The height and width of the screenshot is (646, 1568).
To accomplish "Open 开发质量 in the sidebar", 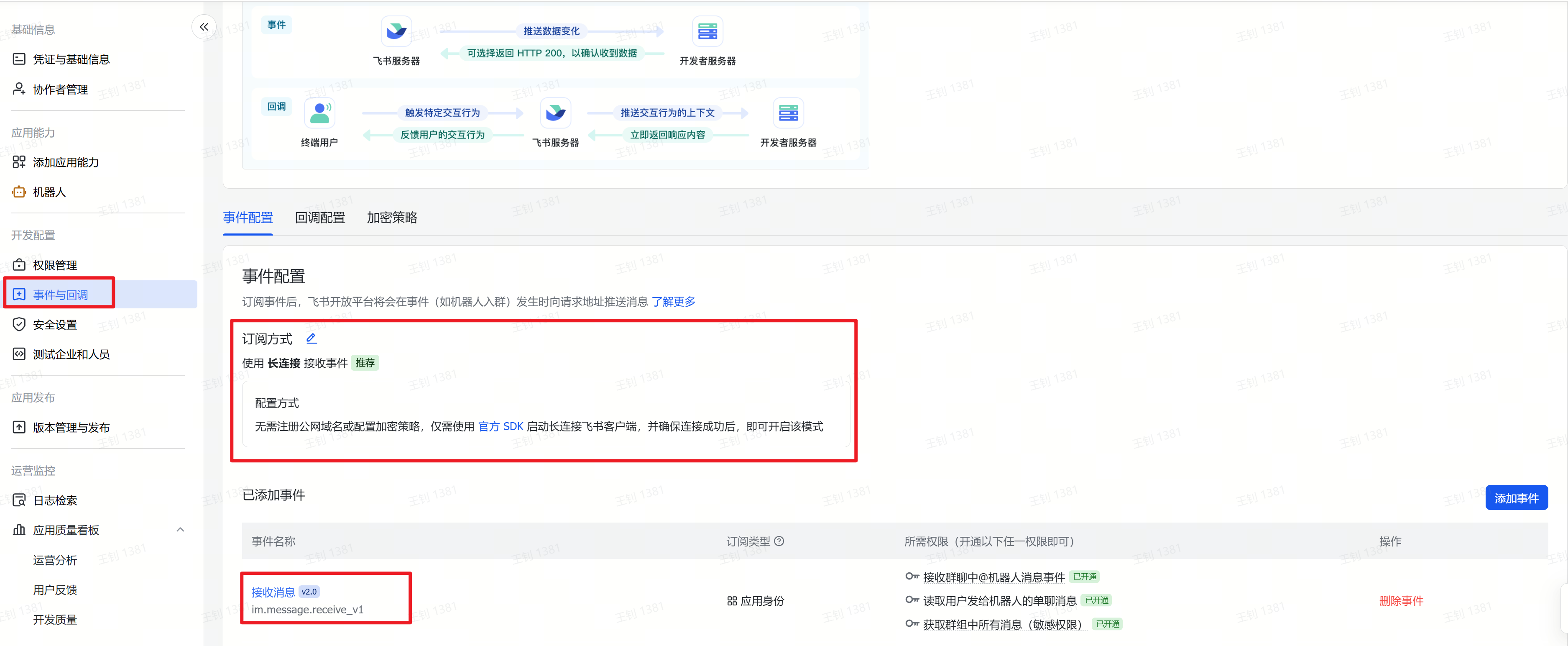I will point(55,619).
